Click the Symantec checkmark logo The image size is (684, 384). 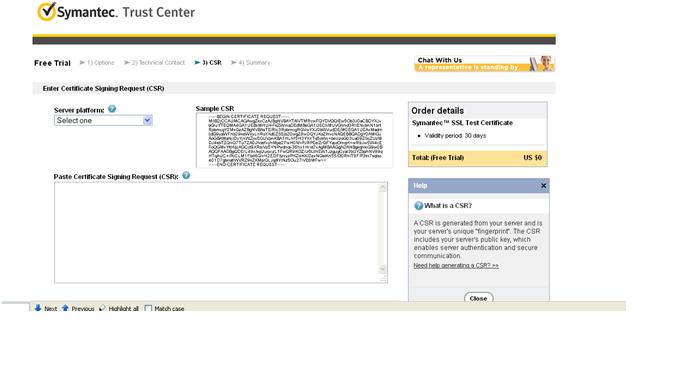click(46, 11)
